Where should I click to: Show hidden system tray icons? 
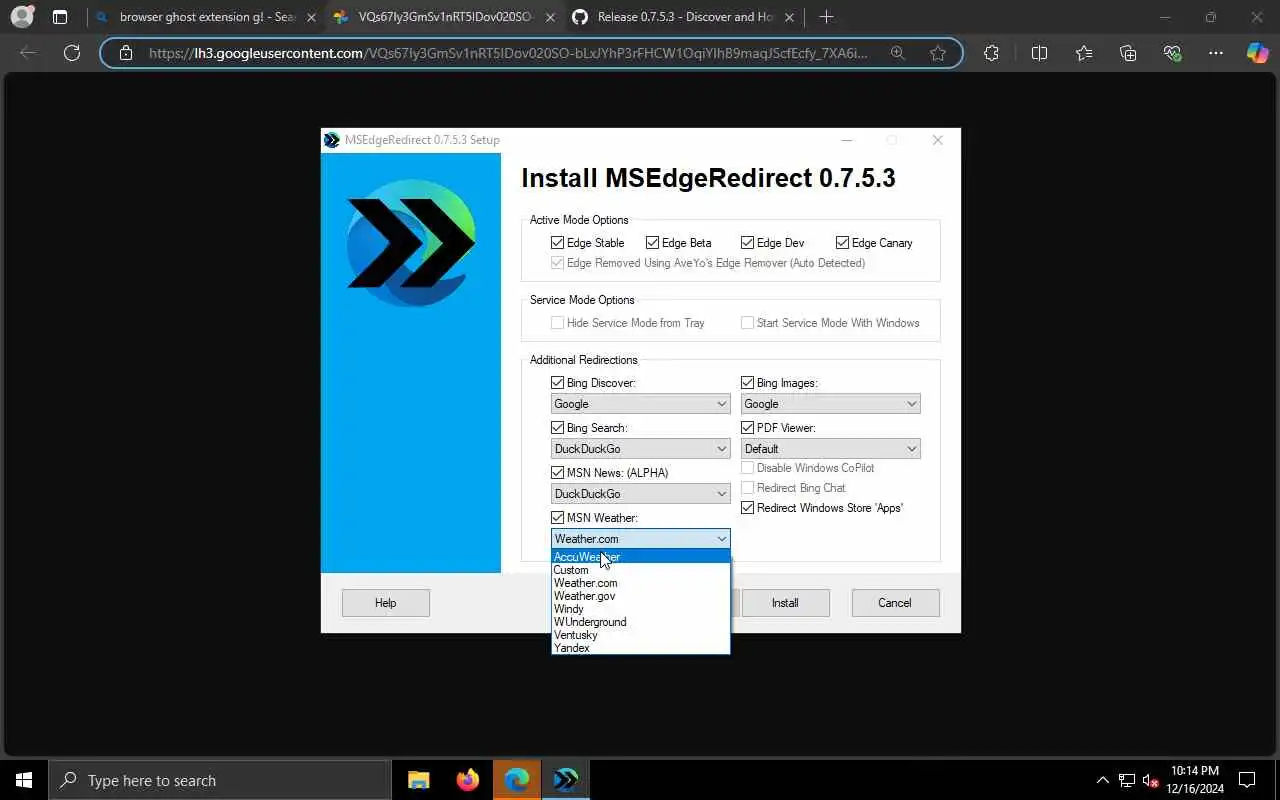pos(1103,780)
